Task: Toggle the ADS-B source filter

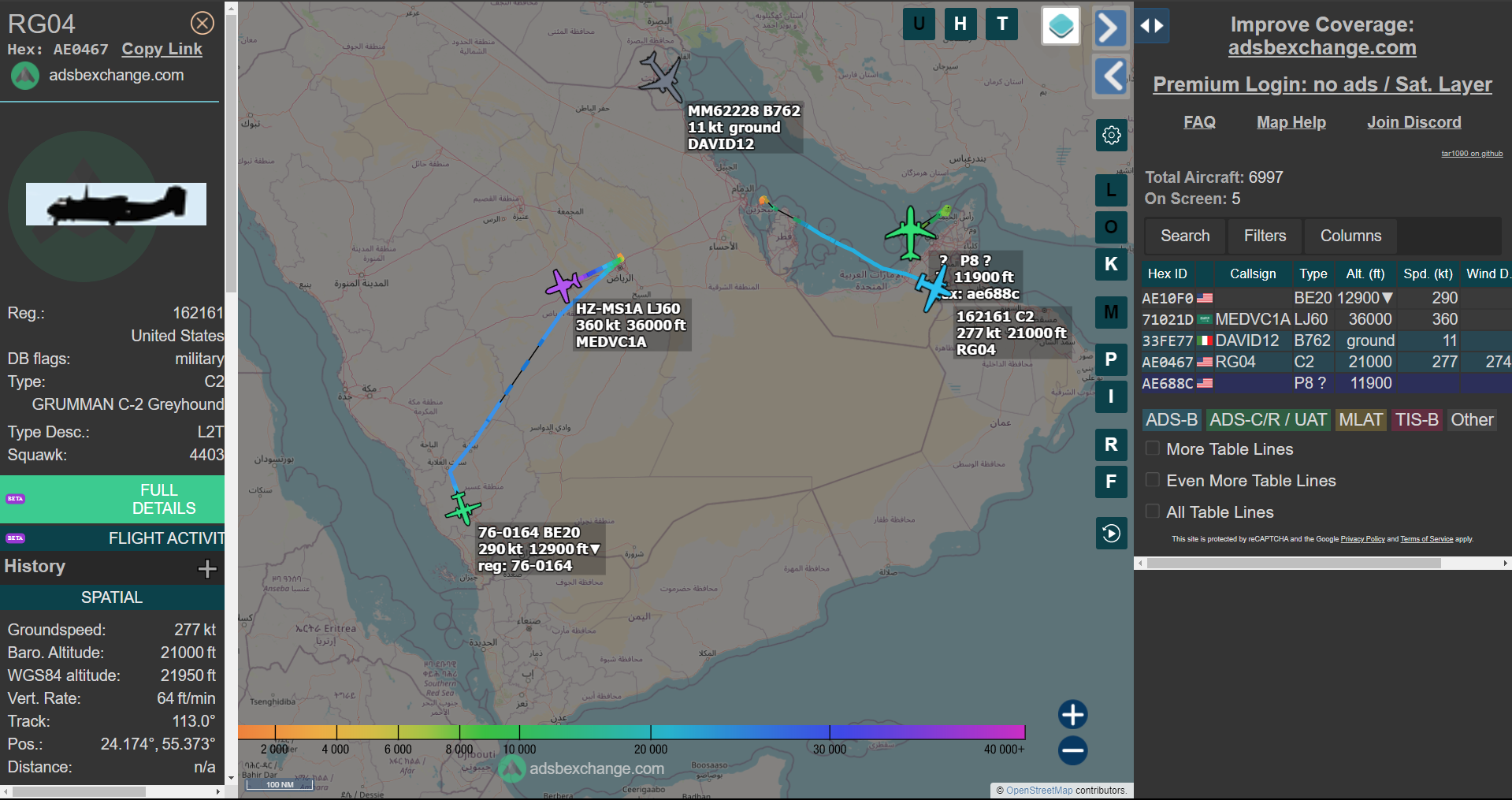Action: coord(1172,420)
